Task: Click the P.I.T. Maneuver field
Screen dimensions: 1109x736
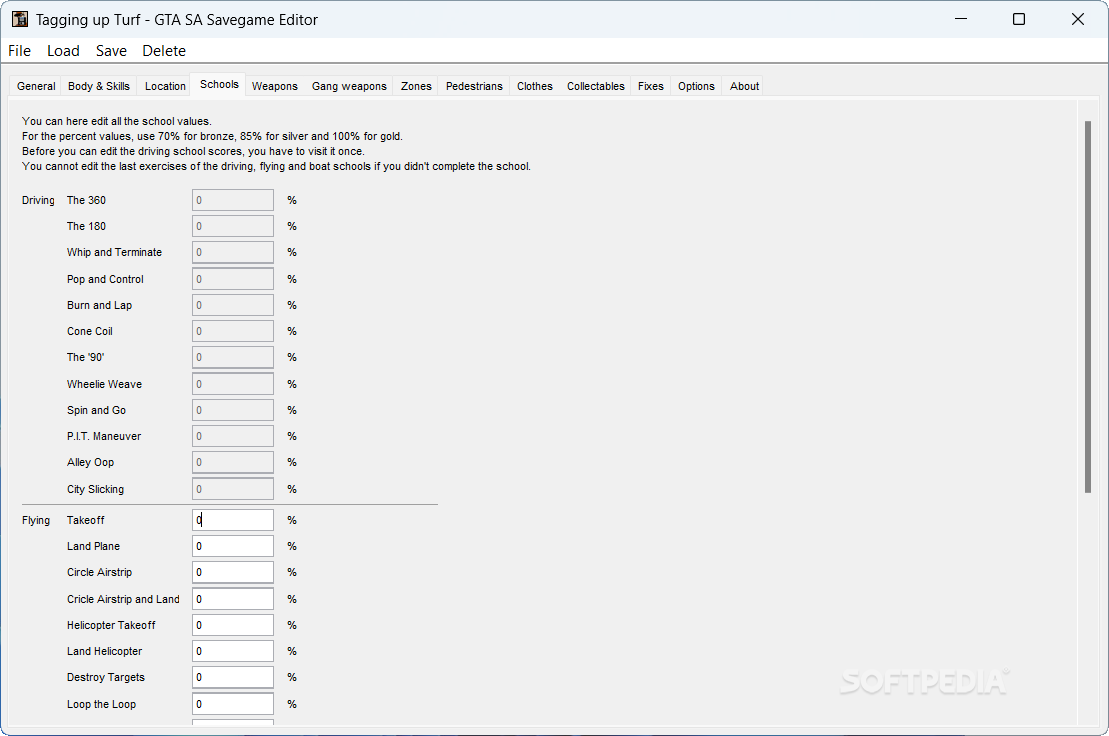Action: [x=233, y=436]
